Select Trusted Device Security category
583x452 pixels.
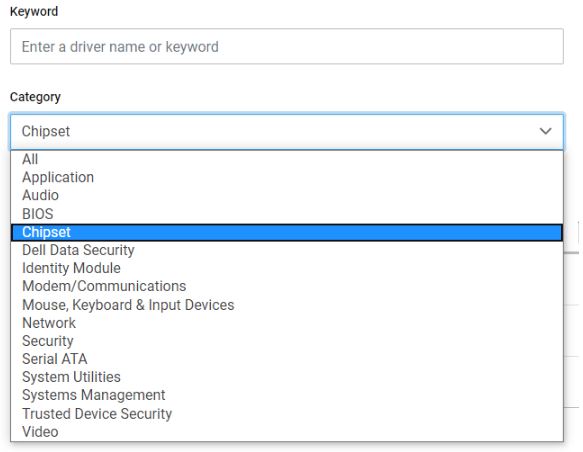(287, 414)
